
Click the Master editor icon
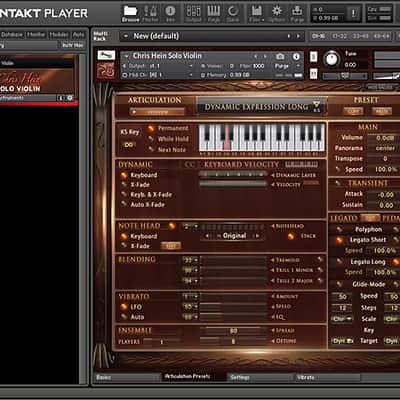point(150,13)
